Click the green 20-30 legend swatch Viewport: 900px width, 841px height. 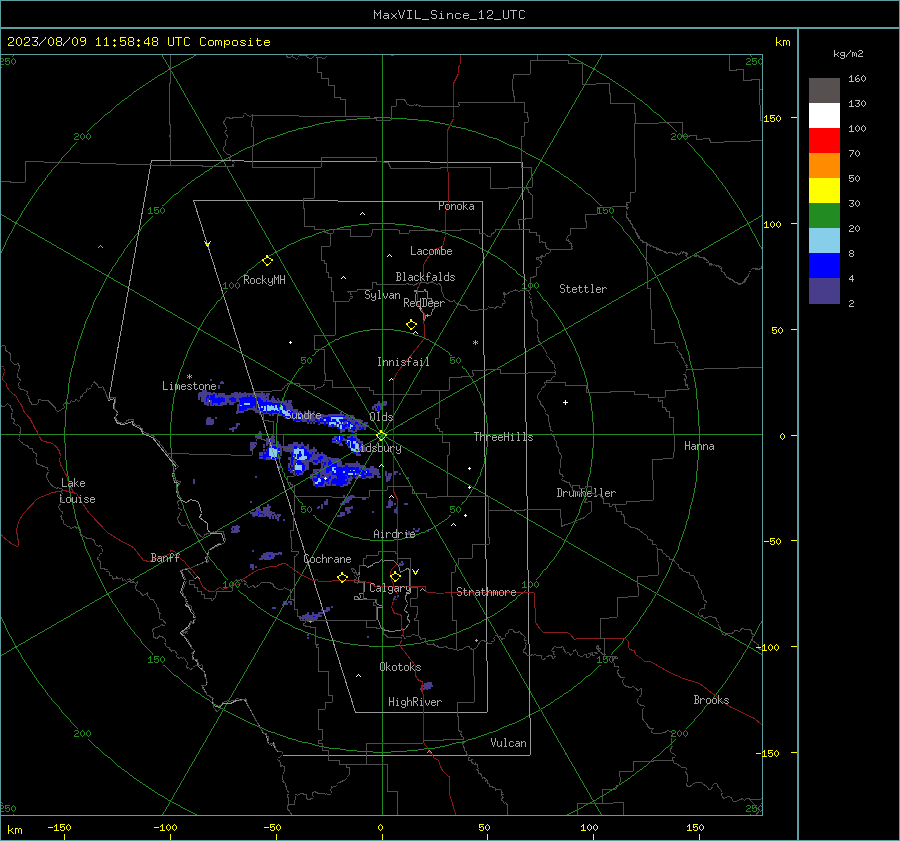824,216
